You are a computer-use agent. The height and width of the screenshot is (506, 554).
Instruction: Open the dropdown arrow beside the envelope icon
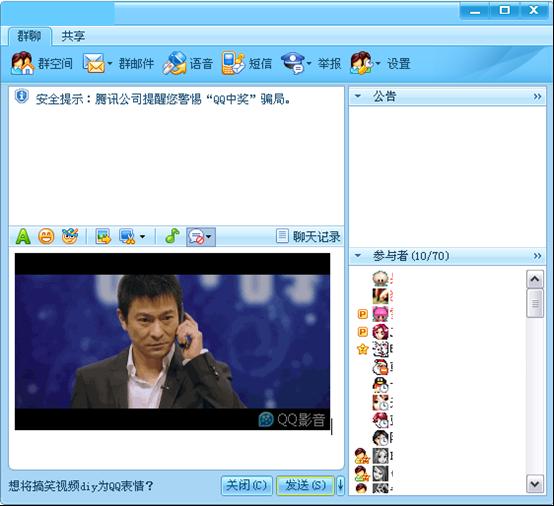pos(110,64)
